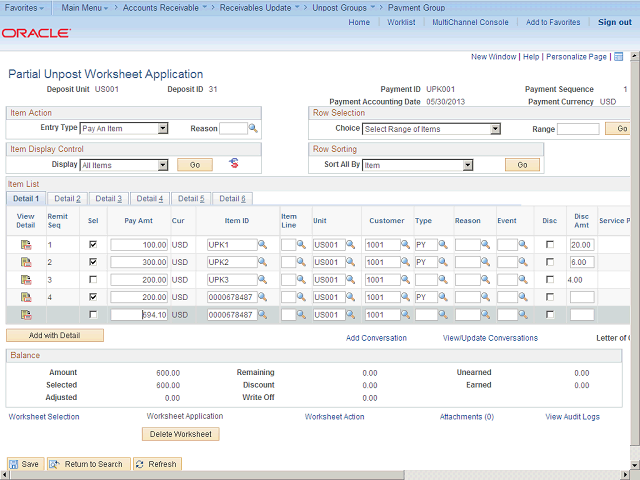
Task: Click the Range input field
Action: 578,129
